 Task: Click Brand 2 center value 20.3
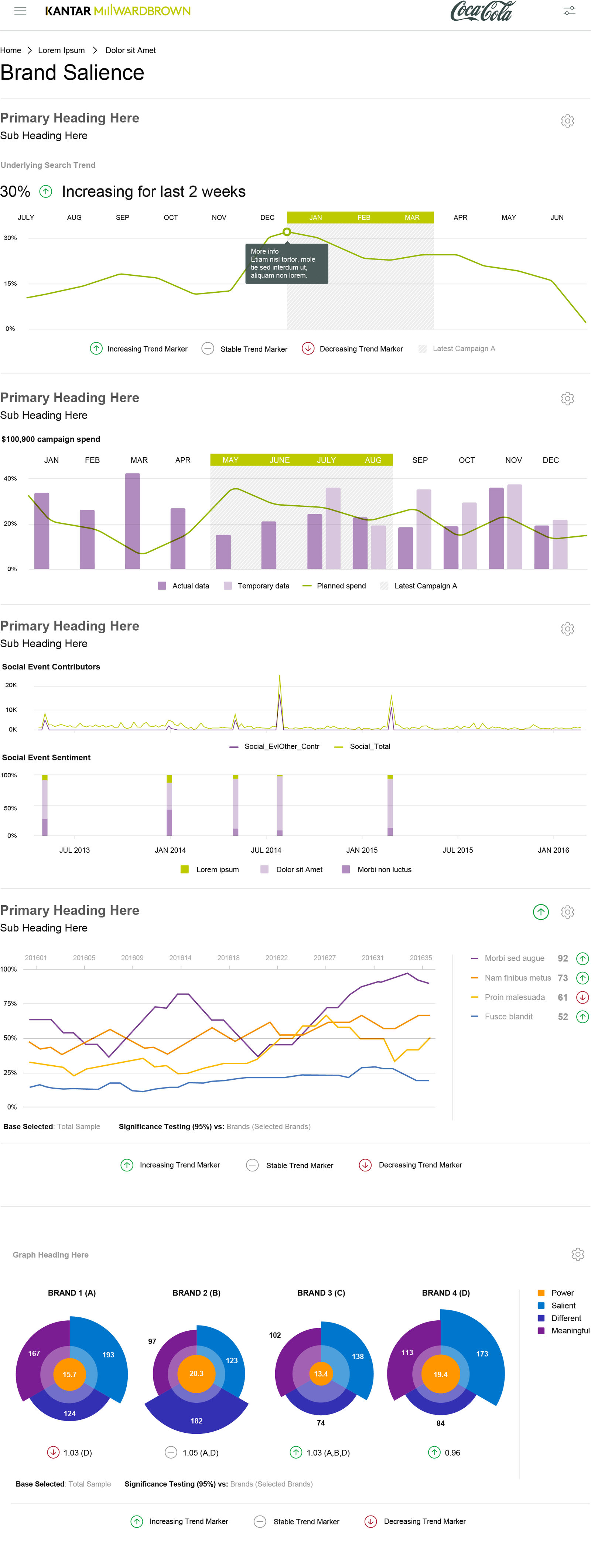tap(197, 1373)
